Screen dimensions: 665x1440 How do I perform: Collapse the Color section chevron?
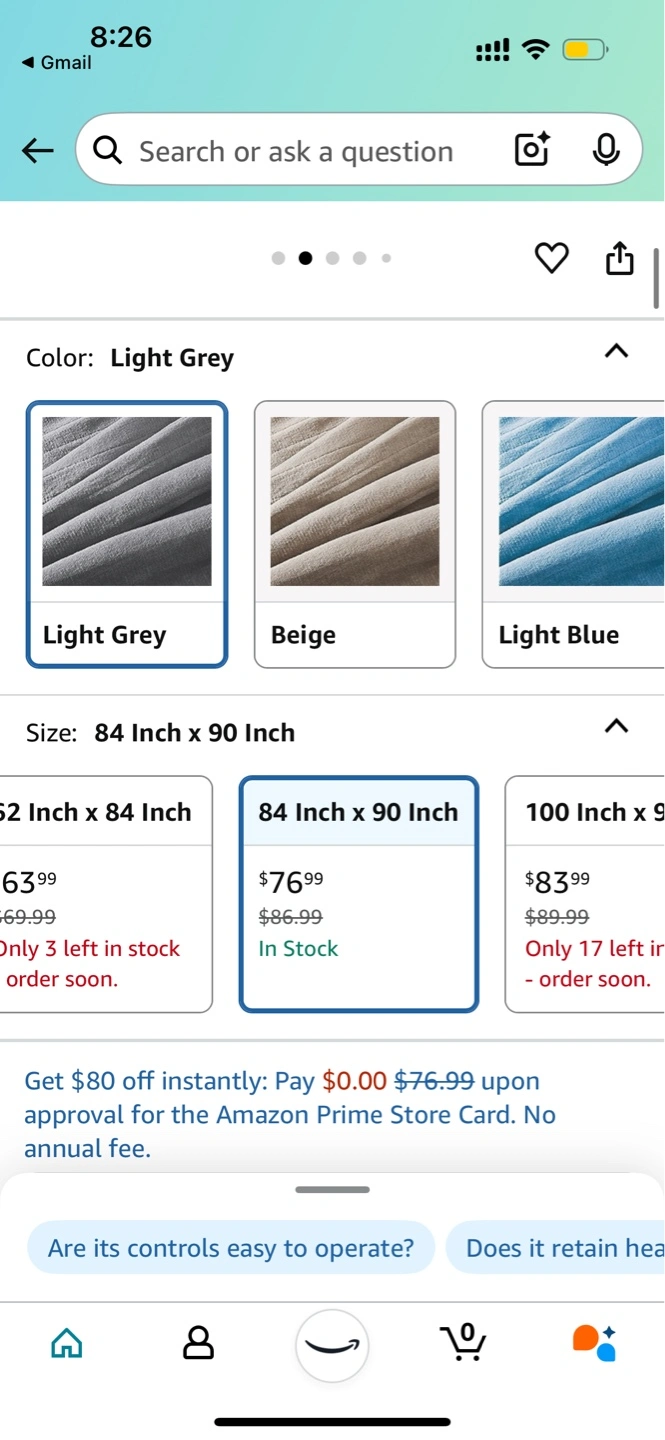click(617, 351)
